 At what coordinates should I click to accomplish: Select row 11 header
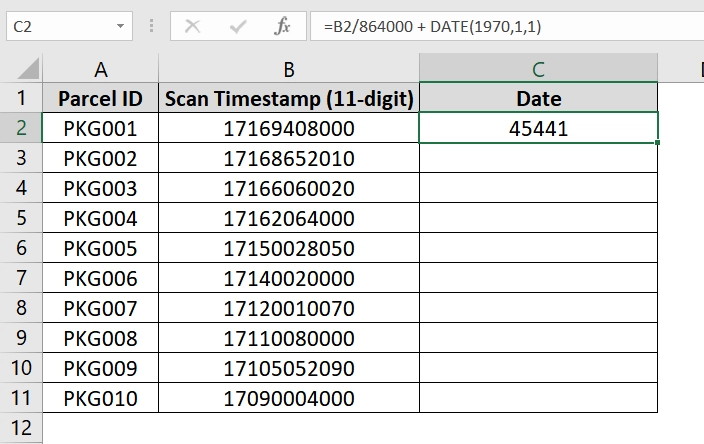click(21, 398)
